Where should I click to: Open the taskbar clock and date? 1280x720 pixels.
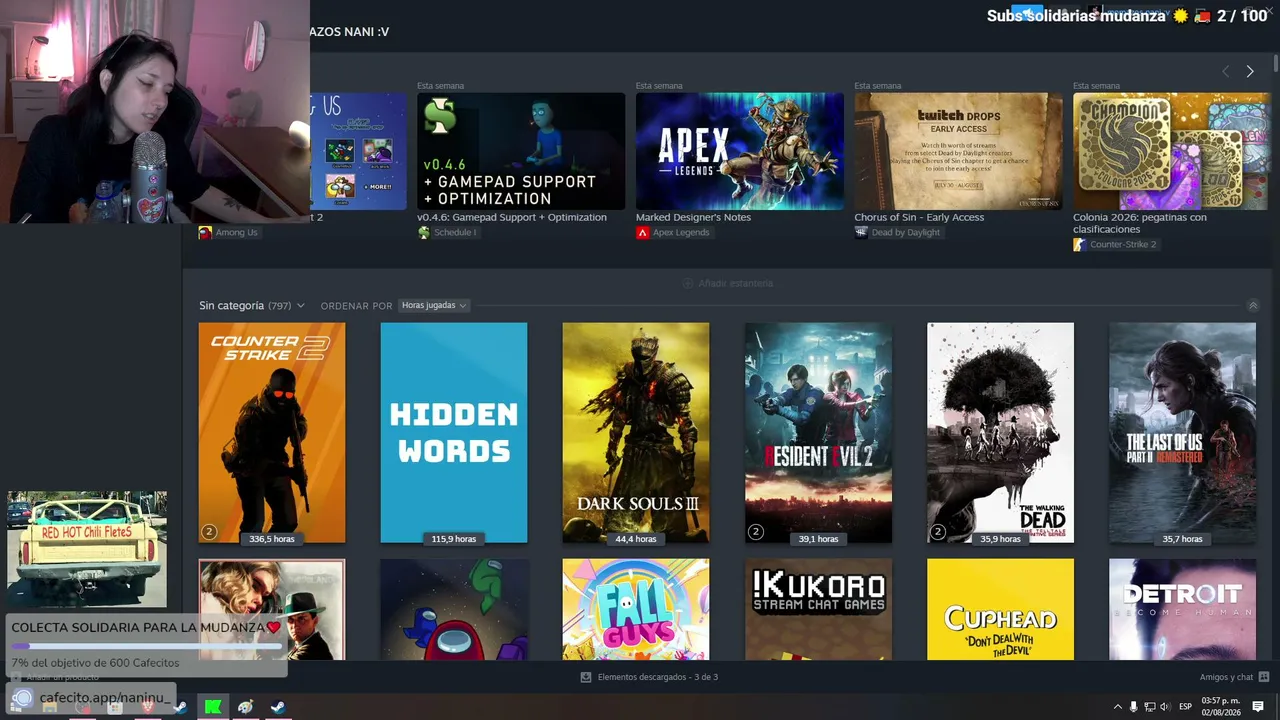1220,707
